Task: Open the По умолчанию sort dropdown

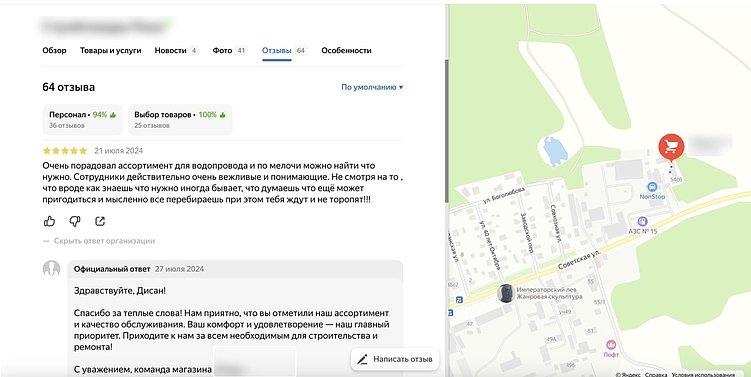Action: click(372, 87)
